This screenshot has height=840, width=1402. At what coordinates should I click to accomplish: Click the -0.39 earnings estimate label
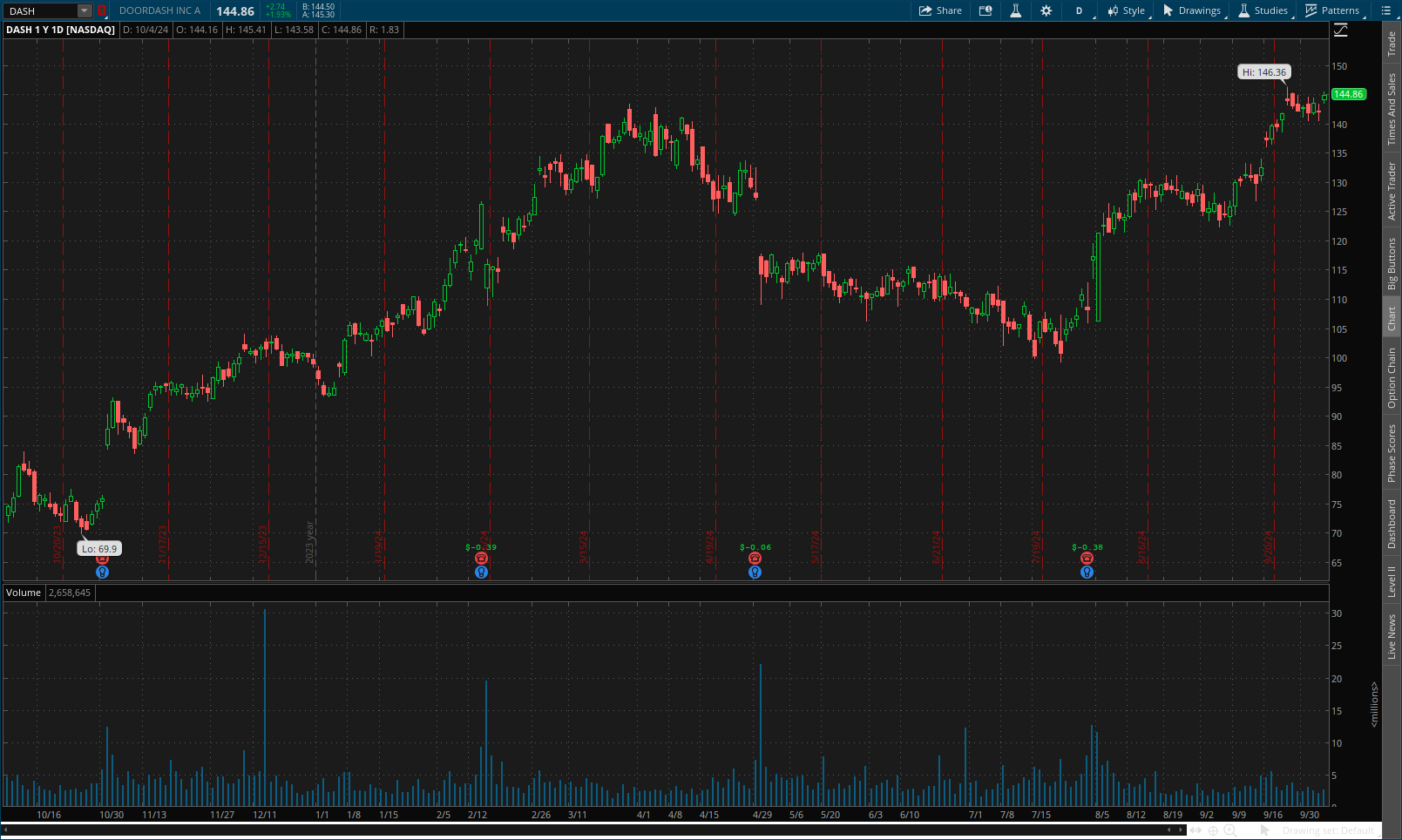(481, 547)
